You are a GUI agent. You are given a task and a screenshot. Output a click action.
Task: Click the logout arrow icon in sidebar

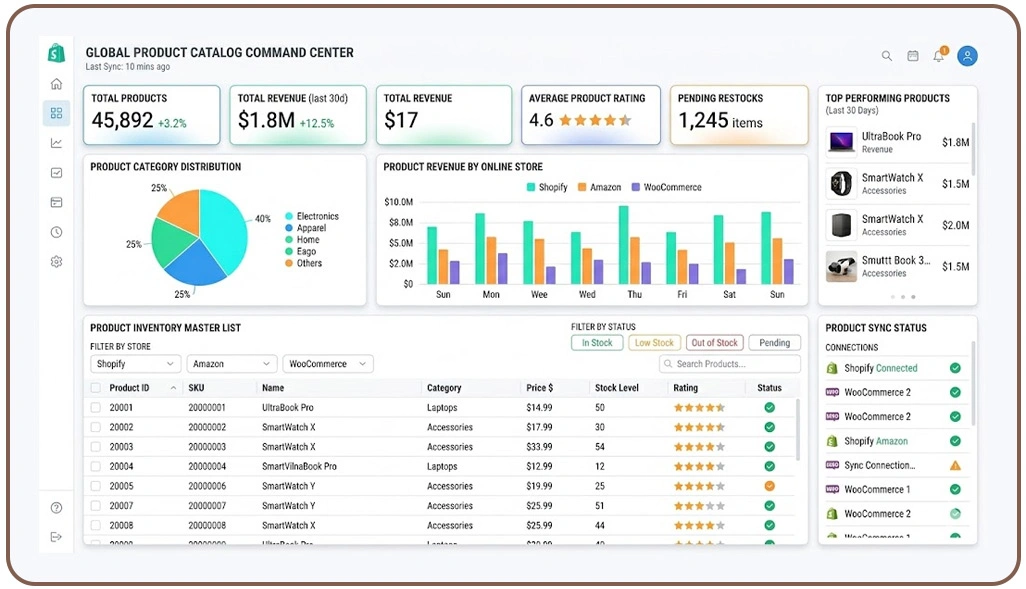pos(56,537)
